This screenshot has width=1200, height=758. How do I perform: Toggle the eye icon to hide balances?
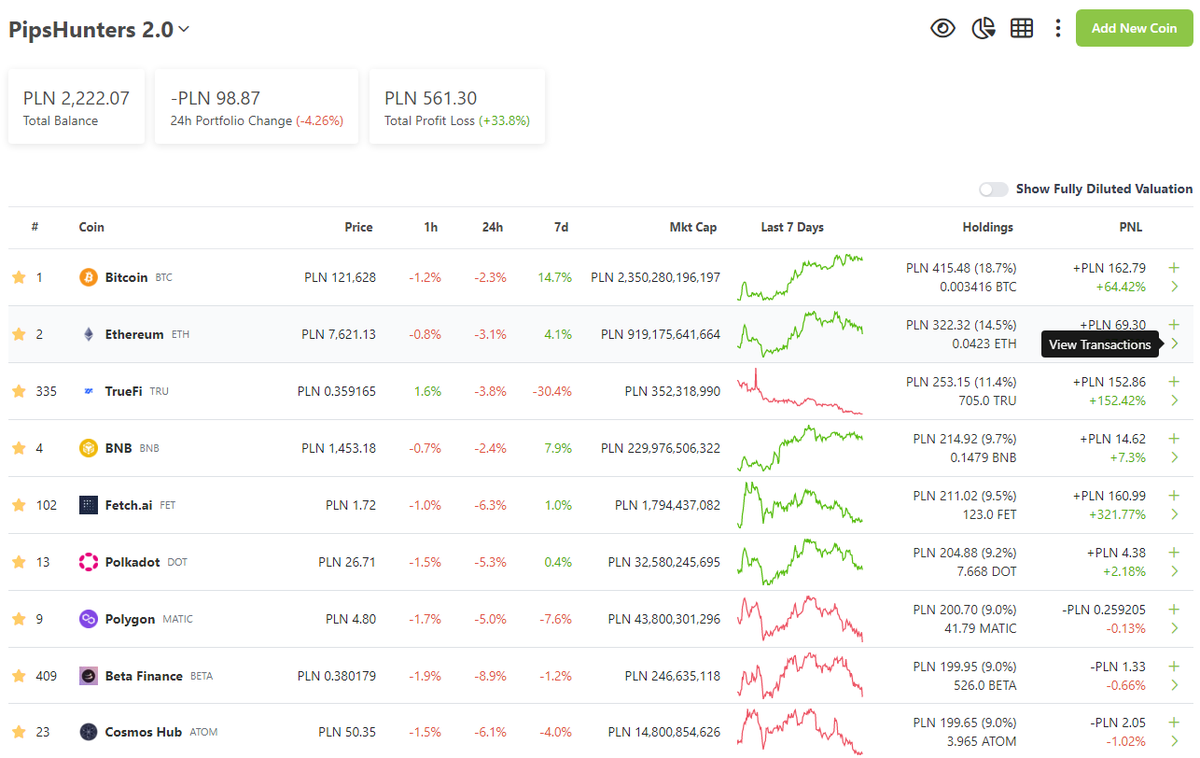943,28
